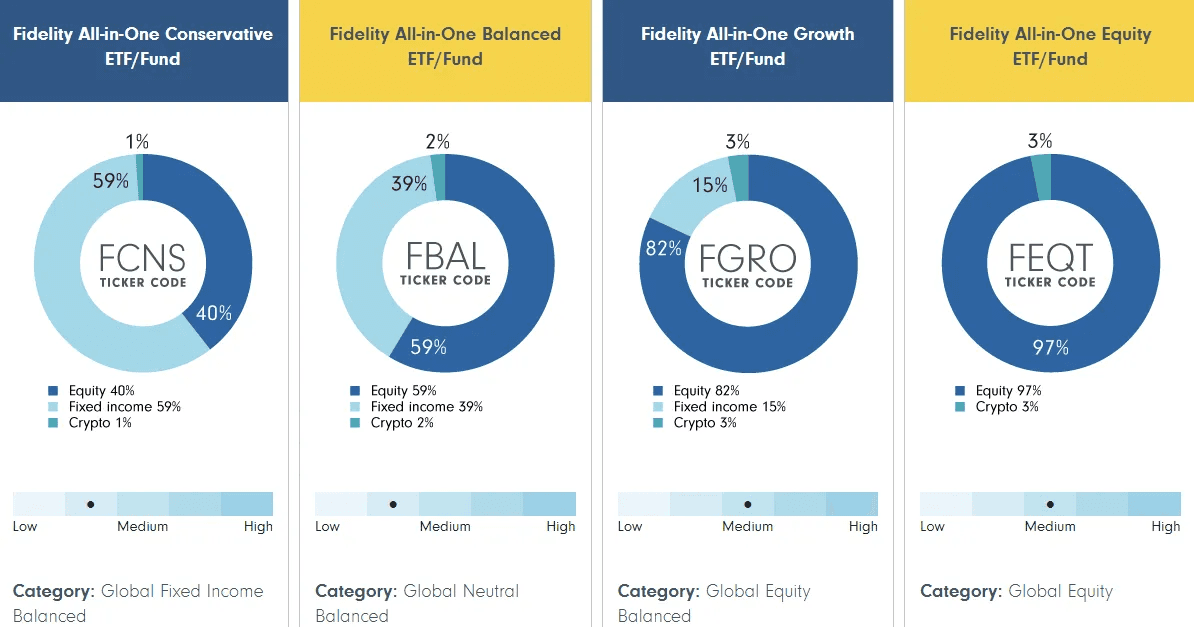Screen dimensions: 1194x627
Task: Click Crypto 3% legend swatch under FGRO
Action: point(658,423)
